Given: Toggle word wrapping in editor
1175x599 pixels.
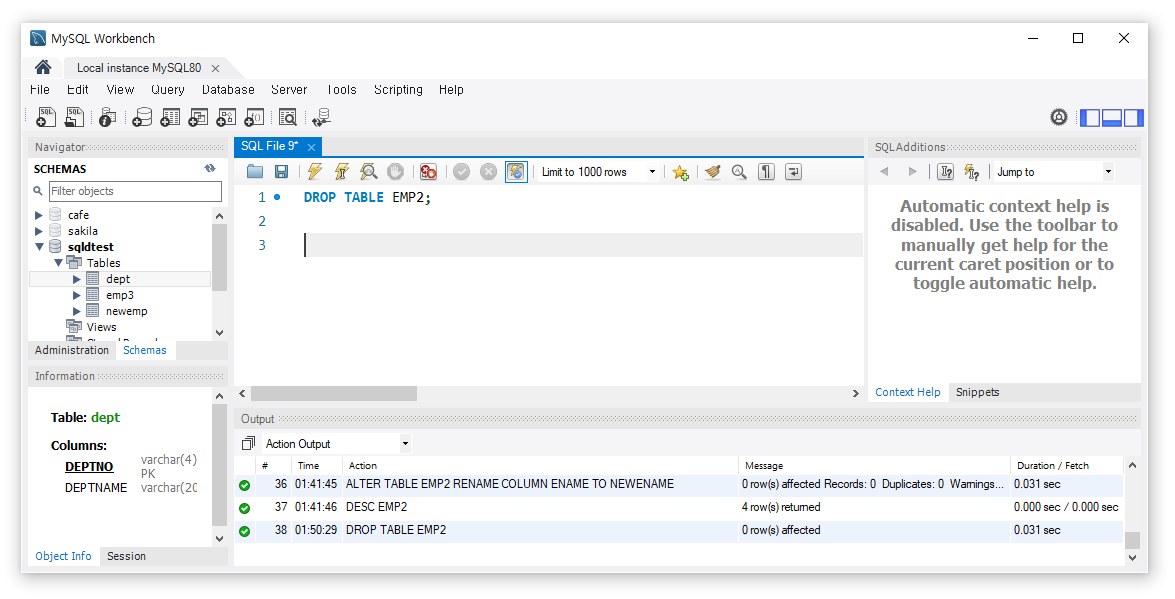Looking at the screenshot, I should [794, 172].
